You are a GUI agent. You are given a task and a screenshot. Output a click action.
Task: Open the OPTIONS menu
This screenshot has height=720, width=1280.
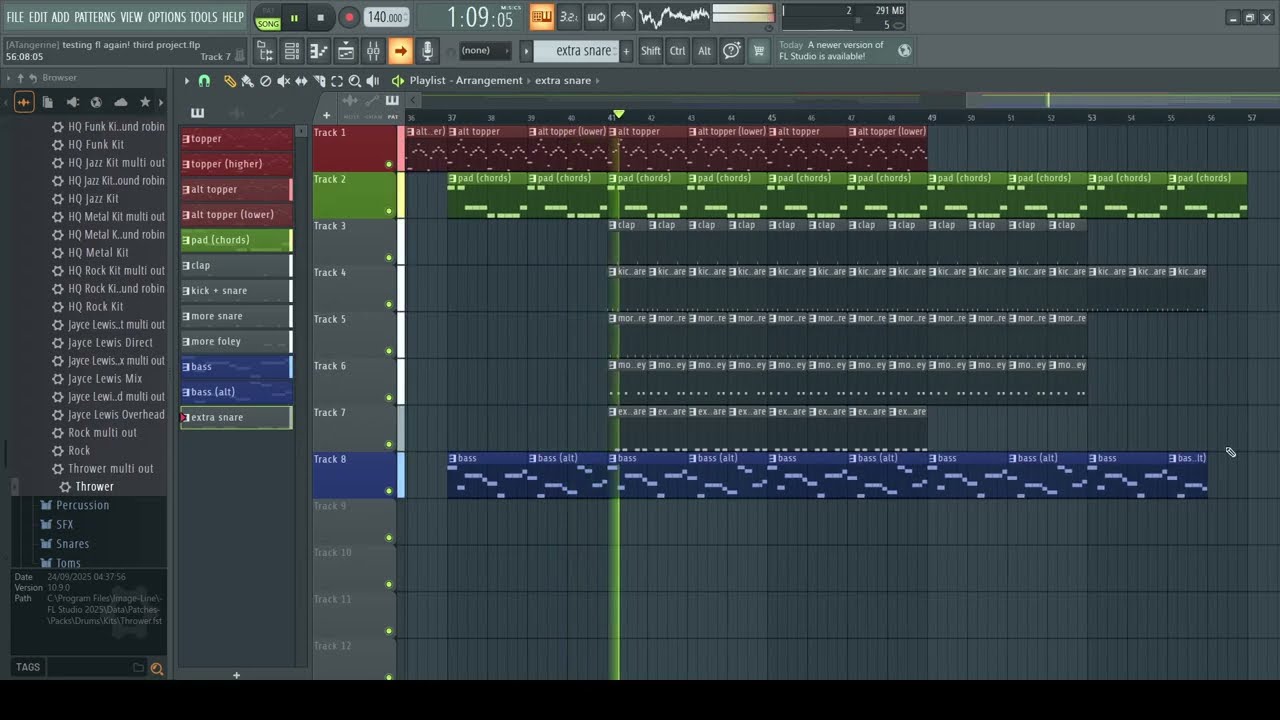coord(166,18)
